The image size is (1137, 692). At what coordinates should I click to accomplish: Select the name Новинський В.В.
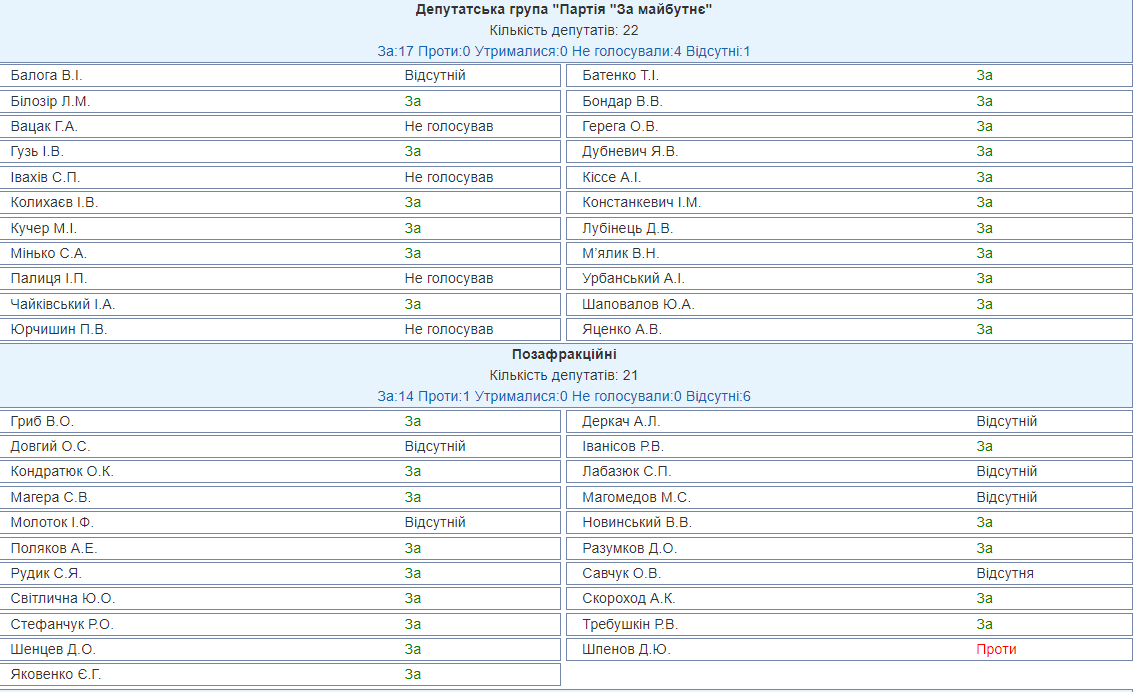pyautogui.click(x=637, y=522)
